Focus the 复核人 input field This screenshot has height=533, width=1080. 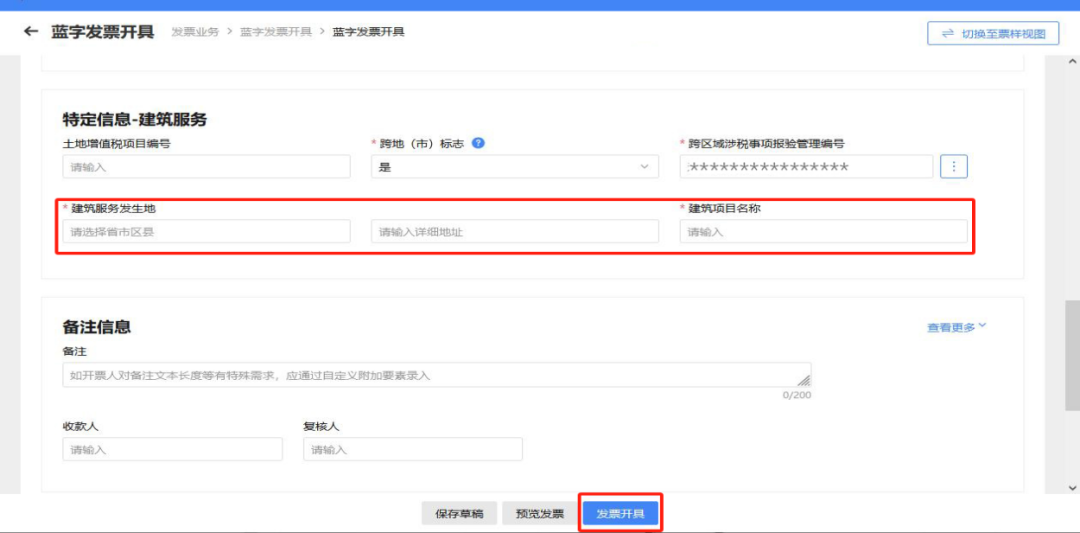coord(413,450)
